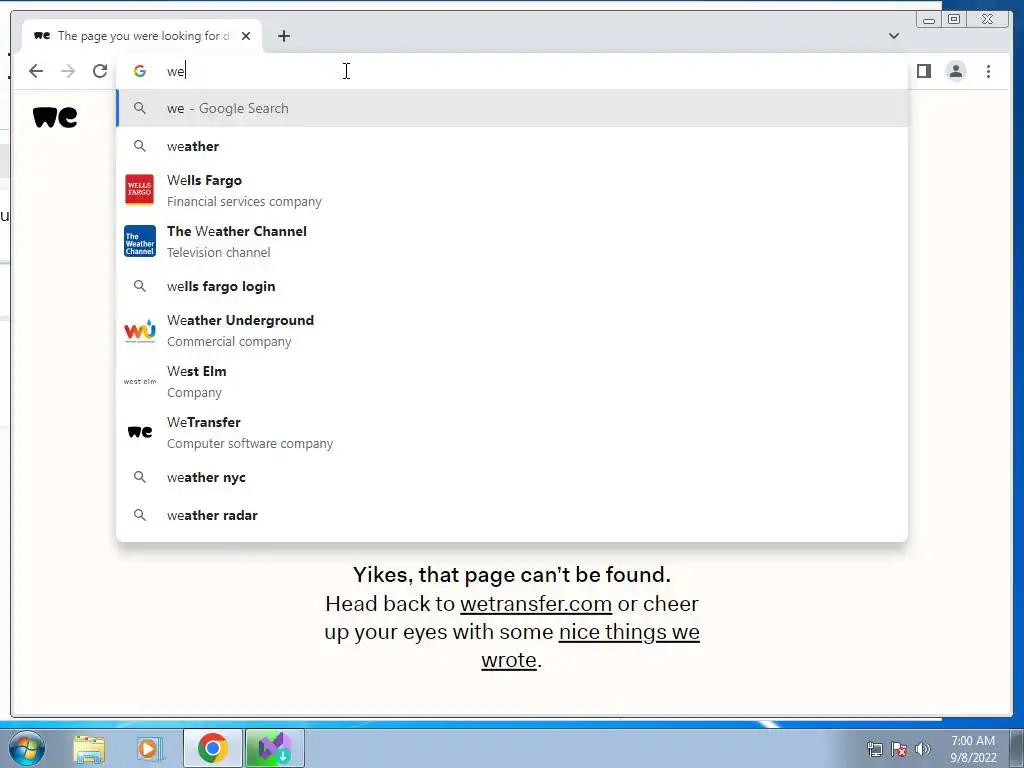The image size is (1024, 768).
Task: Click the search icon beside 'weather radar'
Action: (140, 515)
